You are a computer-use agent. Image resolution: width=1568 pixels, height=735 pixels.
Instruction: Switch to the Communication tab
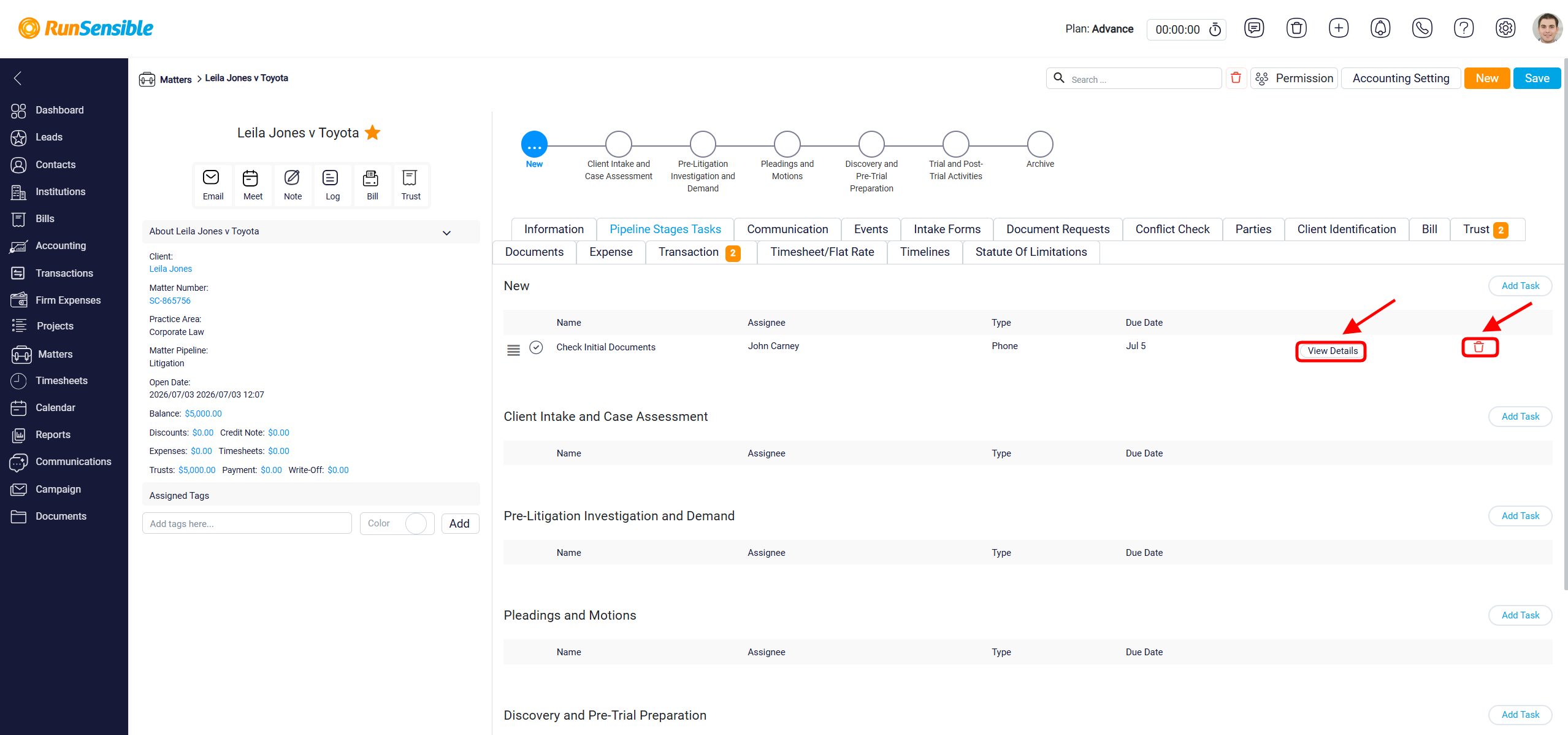pos(787,229)
